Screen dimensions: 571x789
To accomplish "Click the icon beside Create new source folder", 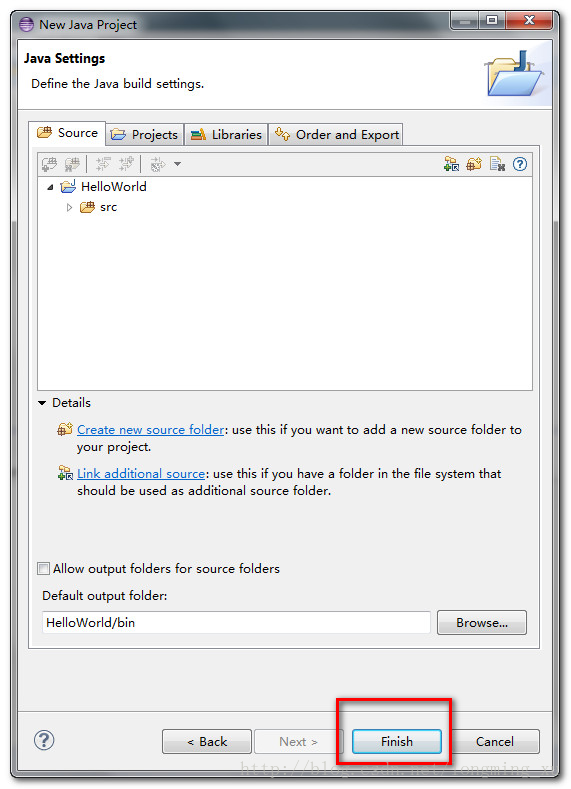I will [65, 429].
